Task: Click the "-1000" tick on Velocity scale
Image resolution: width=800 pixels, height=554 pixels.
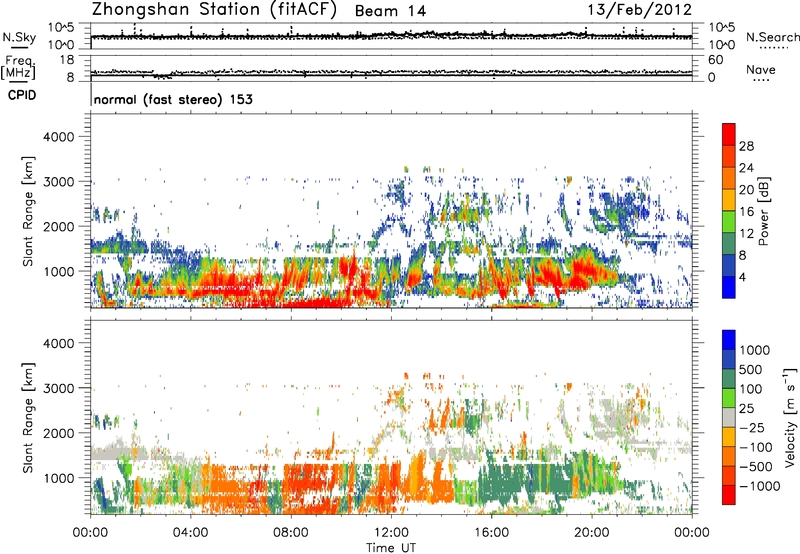Action: pos(760,486)
